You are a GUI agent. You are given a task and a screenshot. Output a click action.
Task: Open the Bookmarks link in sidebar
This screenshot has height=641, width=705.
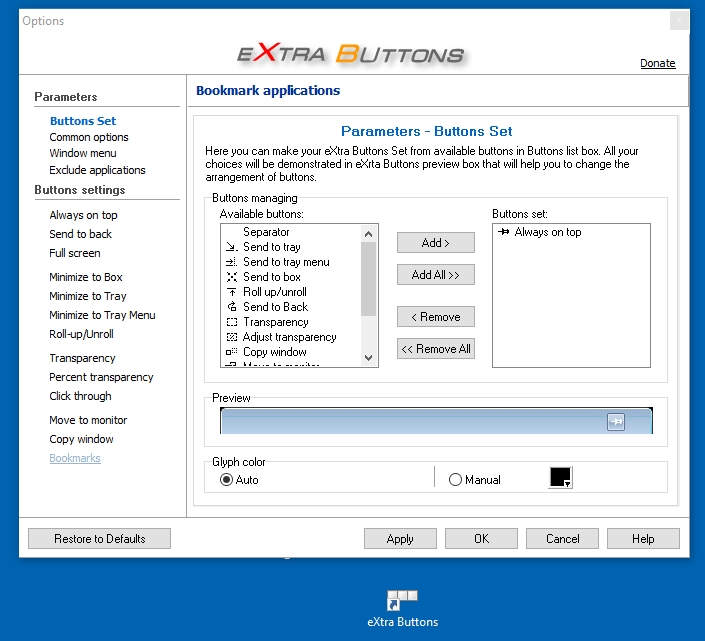click(75, 458)
